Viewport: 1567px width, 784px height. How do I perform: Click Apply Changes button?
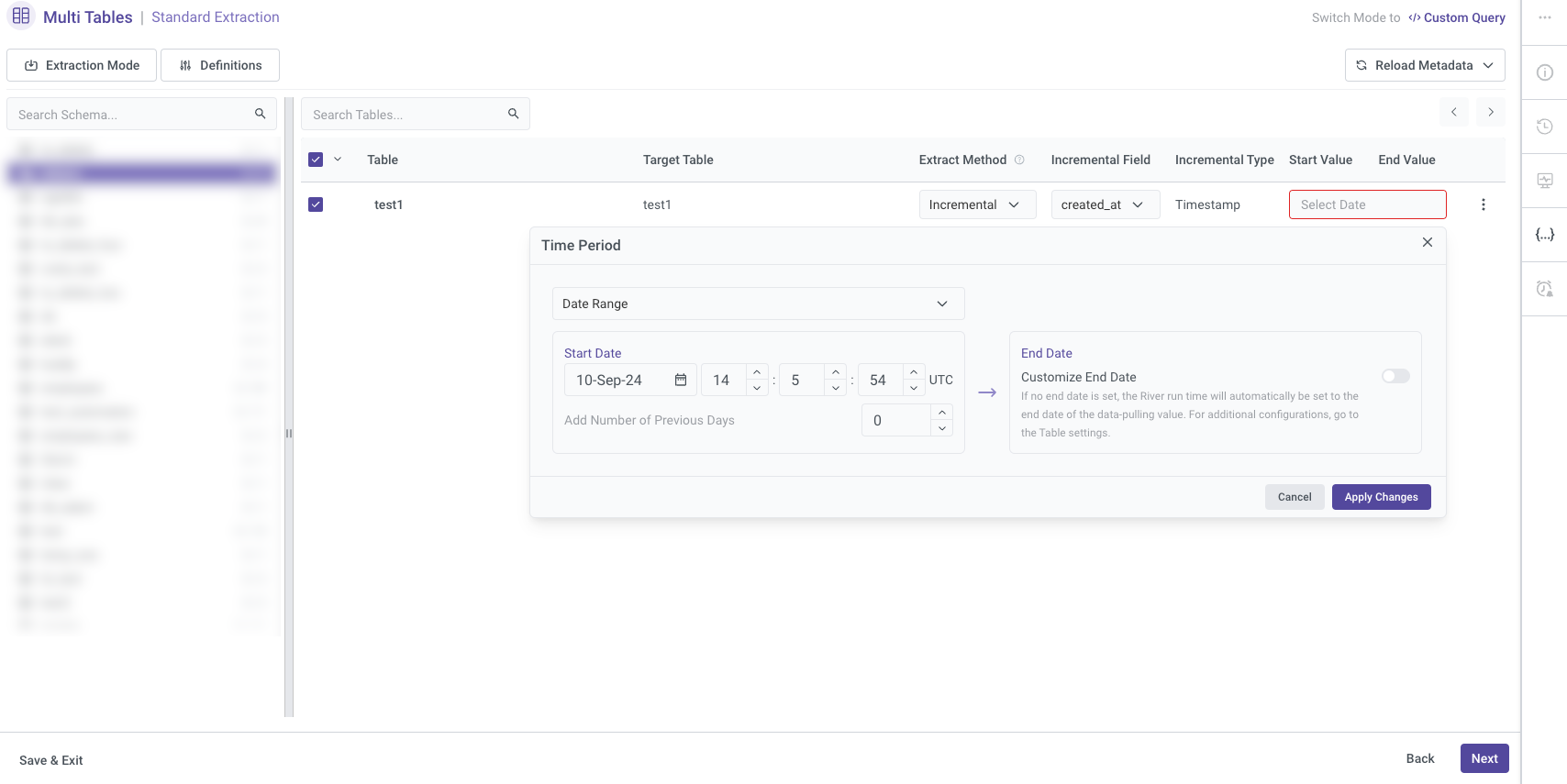pos(1381,497)
